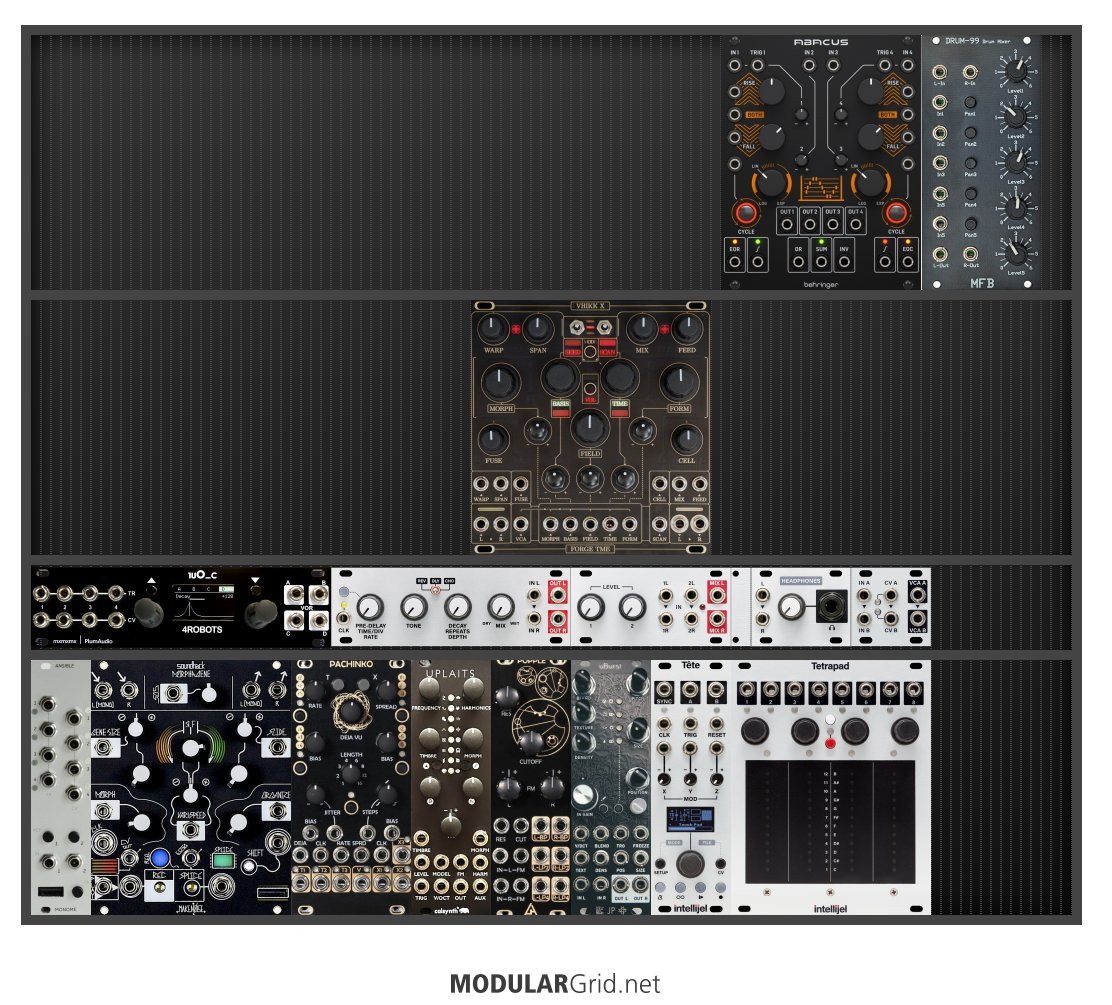1112x1005 pixels.
Task: Click the blue REC button on Morphagene
Action: (x=160, y=858)
